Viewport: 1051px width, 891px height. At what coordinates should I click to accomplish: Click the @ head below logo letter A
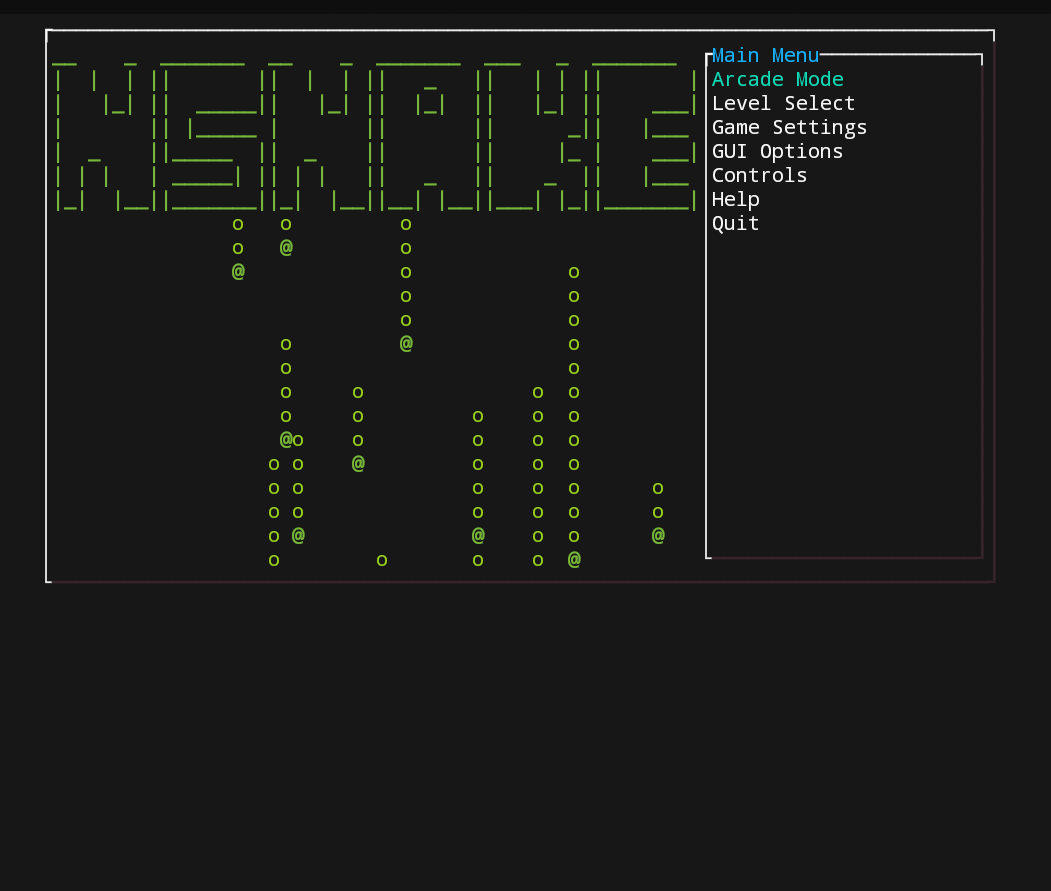(x=406, y=344)
